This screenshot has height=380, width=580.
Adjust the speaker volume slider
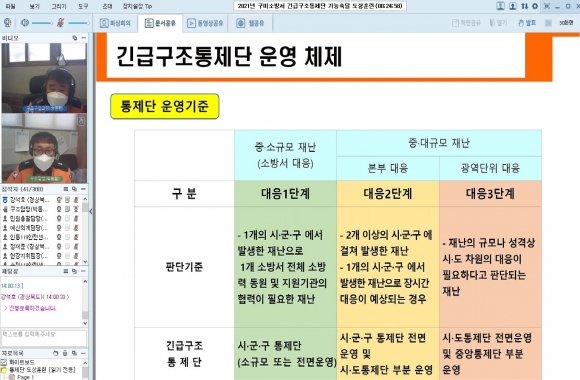click(42, 23)
